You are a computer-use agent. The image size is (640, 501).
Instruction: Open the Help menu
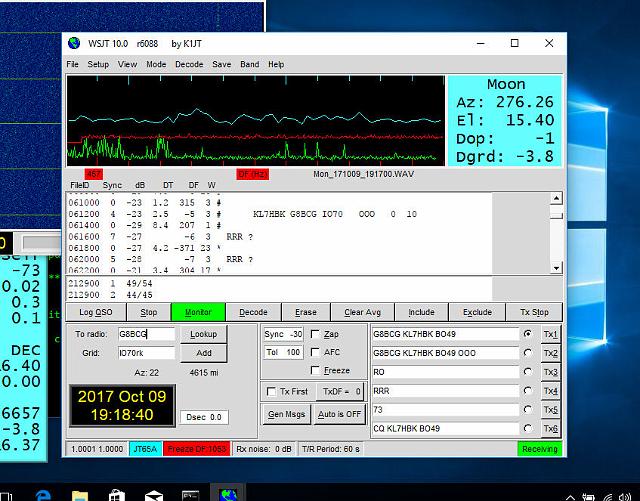pos(276,64)
